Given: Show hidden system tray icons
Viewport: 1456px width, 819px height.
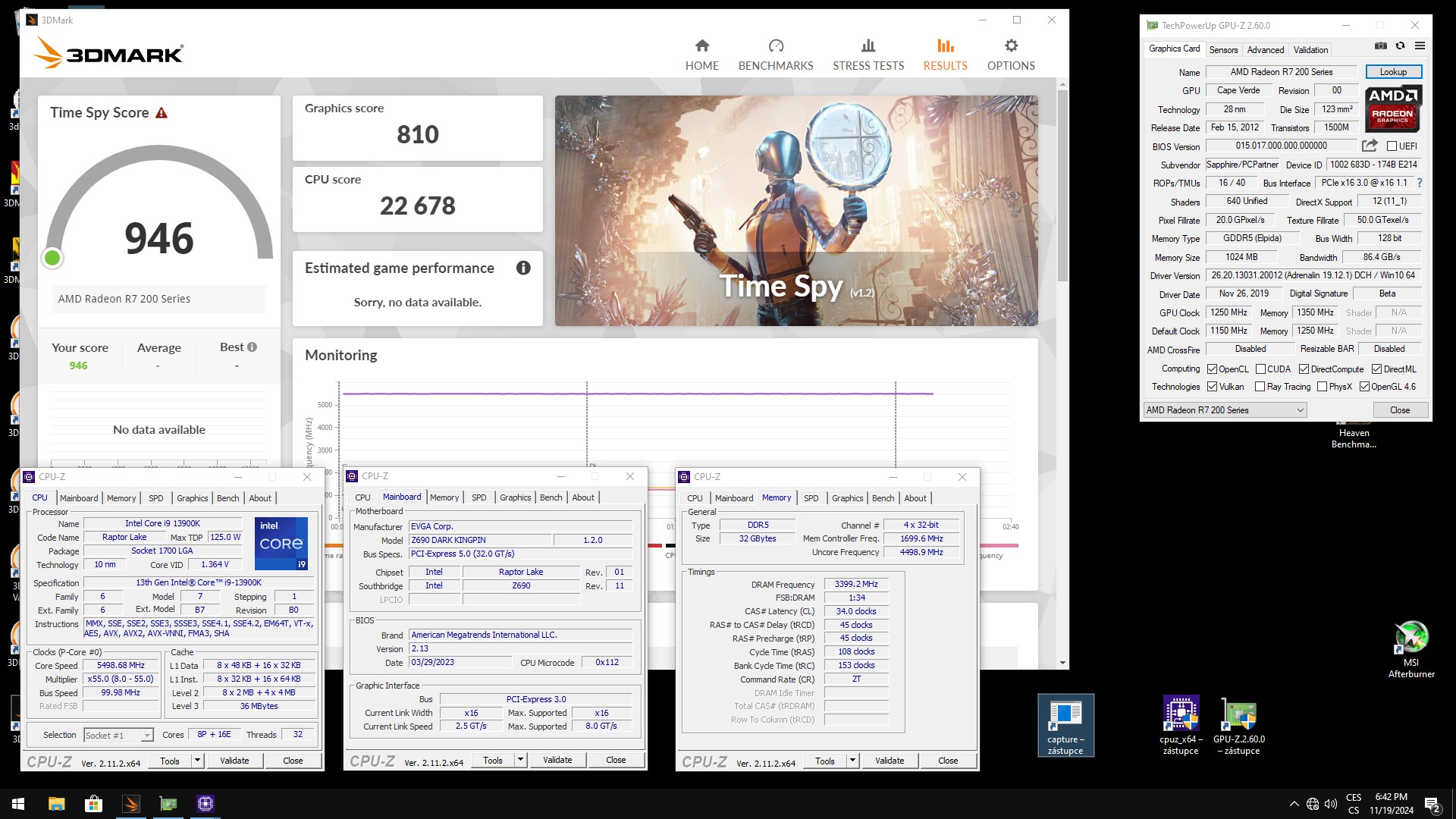Looking at the screenshot, I should tap(1294, 804).
